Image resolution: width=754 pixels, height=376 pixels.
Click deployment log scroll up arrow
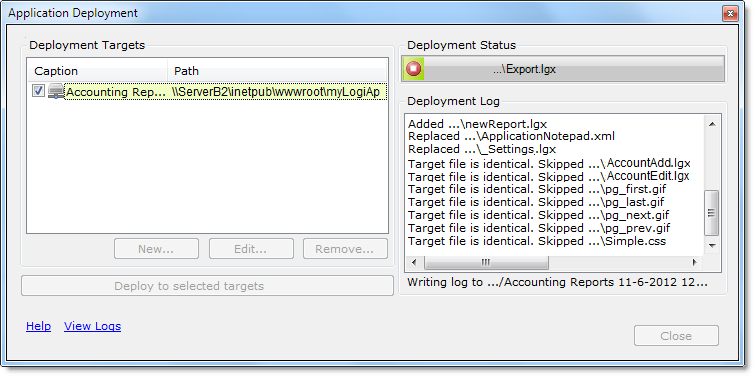[x=712, y=124]
